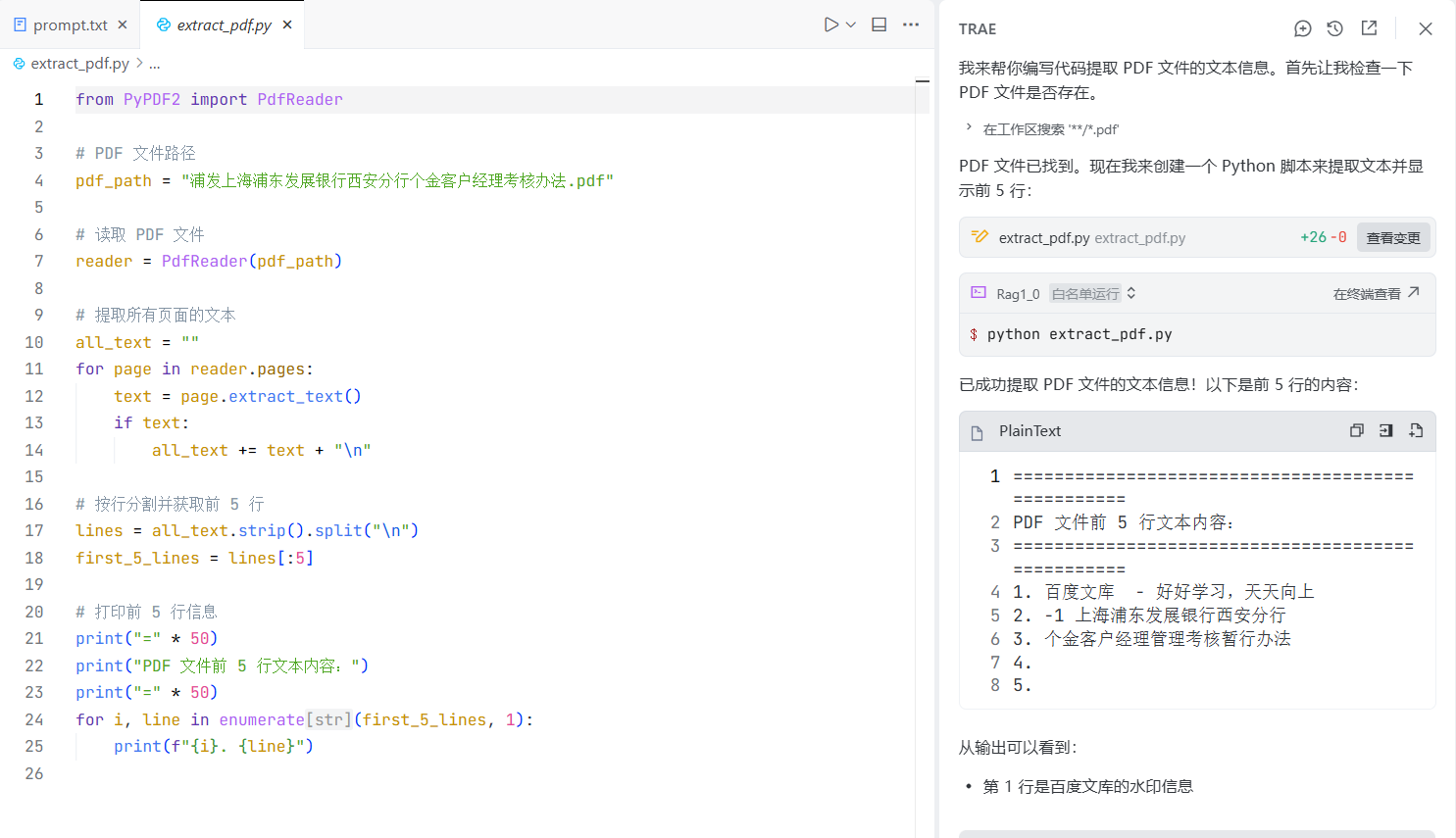Click the extract_pdf.py breadcrumb item

click(79, 63)
